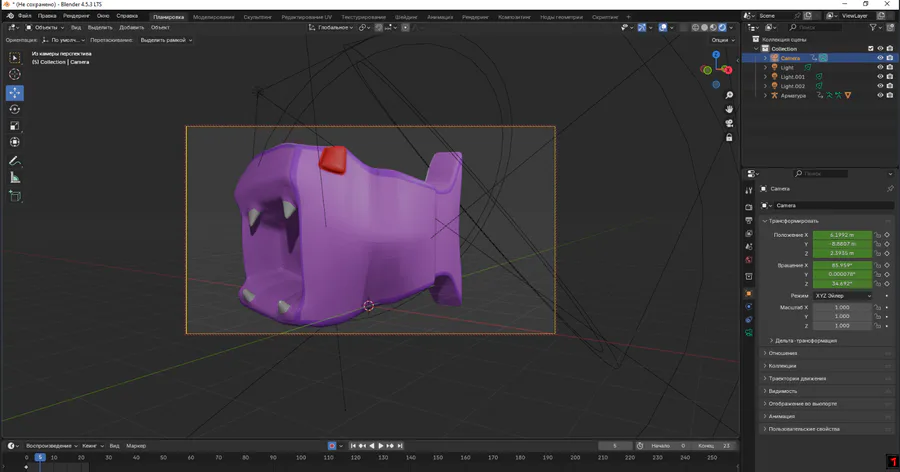Expand the Видимость panel
The image size is (900, 472).
tap(765, 391)
